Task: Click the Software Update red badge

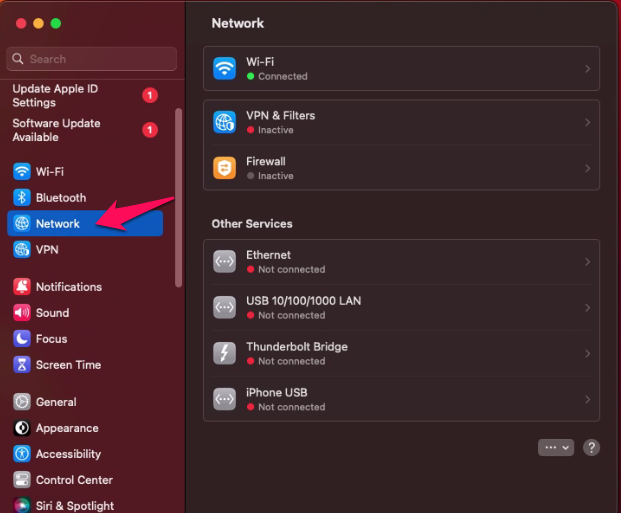Action: (x=150, y=130)
